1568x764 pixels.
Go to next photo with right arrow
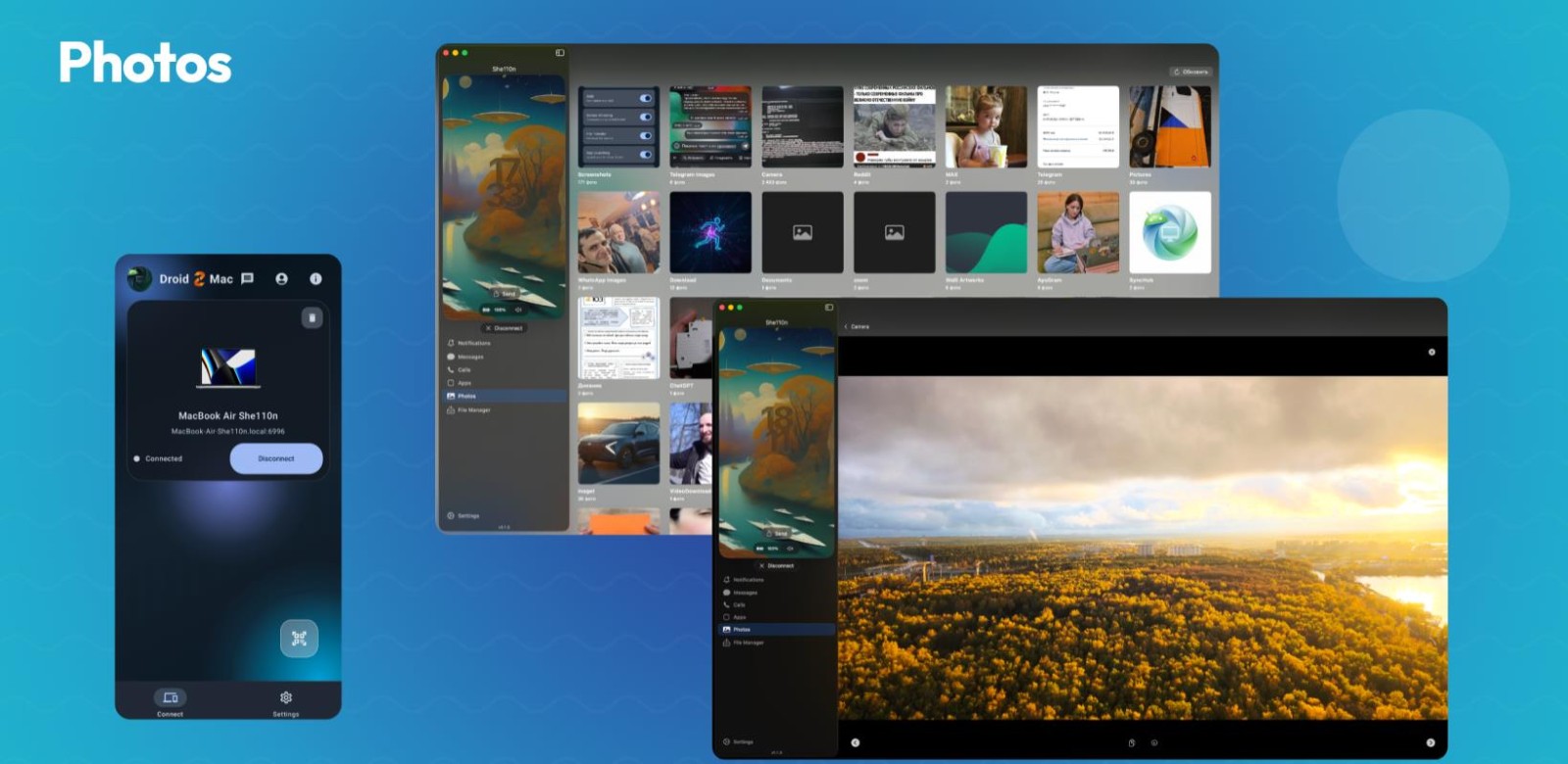(x=1430, y=742)
